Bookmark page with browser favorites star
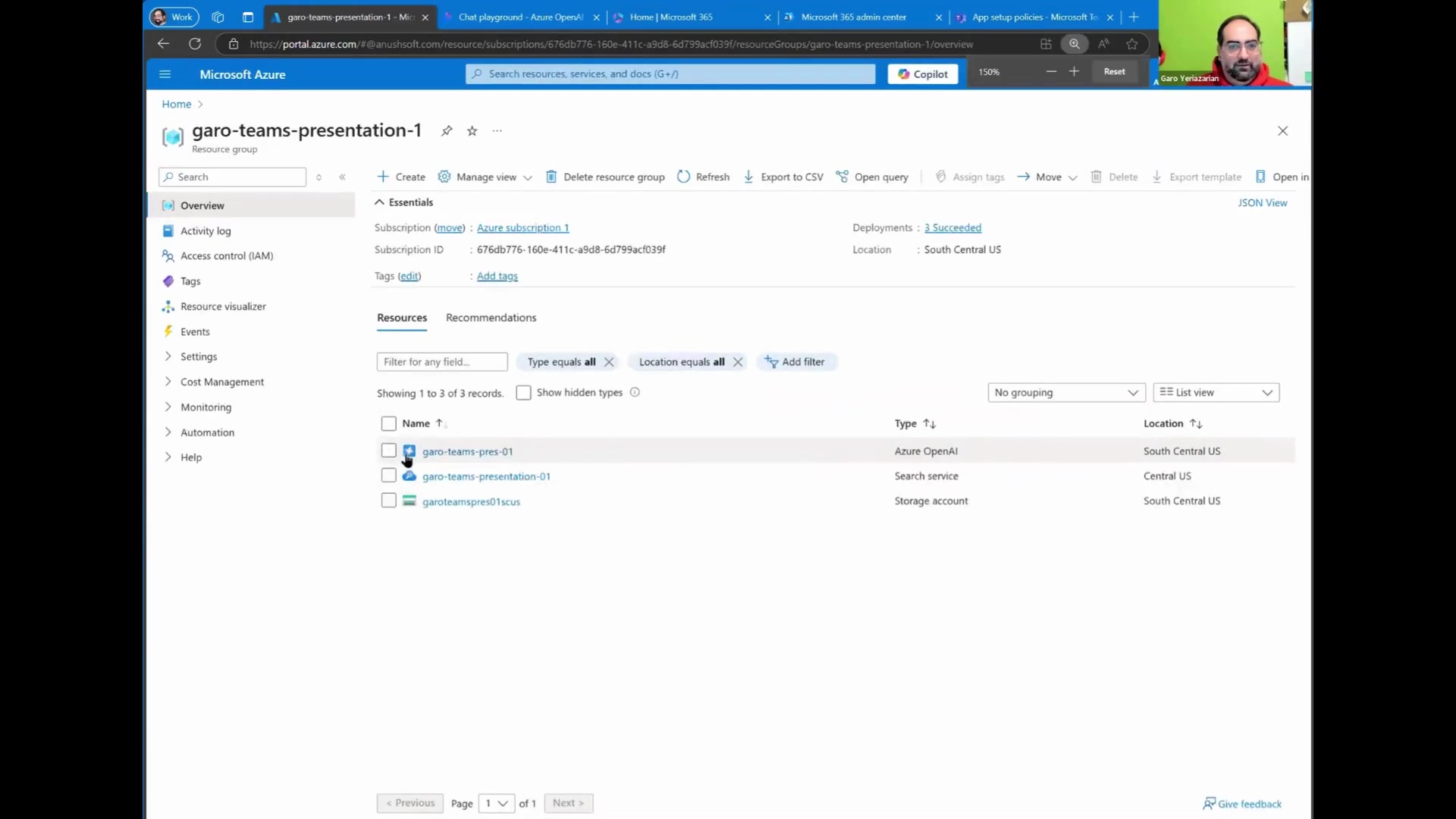The height and width of the screenshot is (819, 1456). tap(1132, 44)
